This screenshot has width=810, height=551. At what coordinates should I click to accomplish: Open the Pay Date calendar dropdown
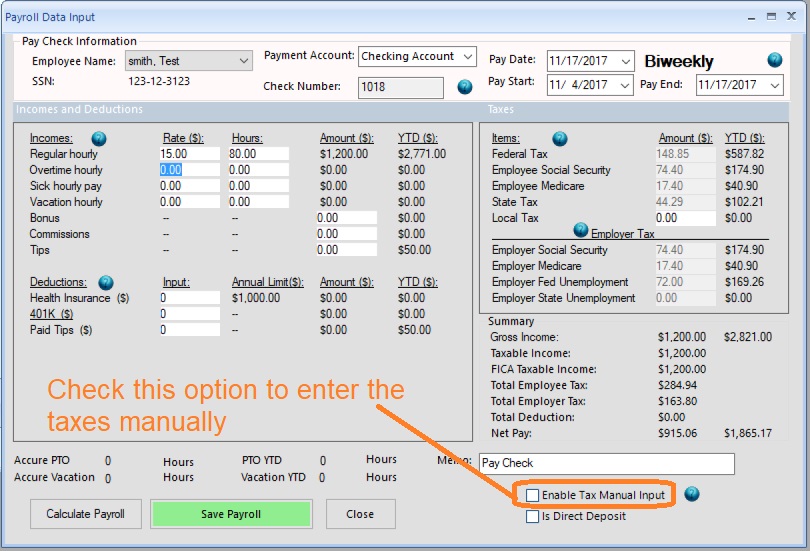625,62
